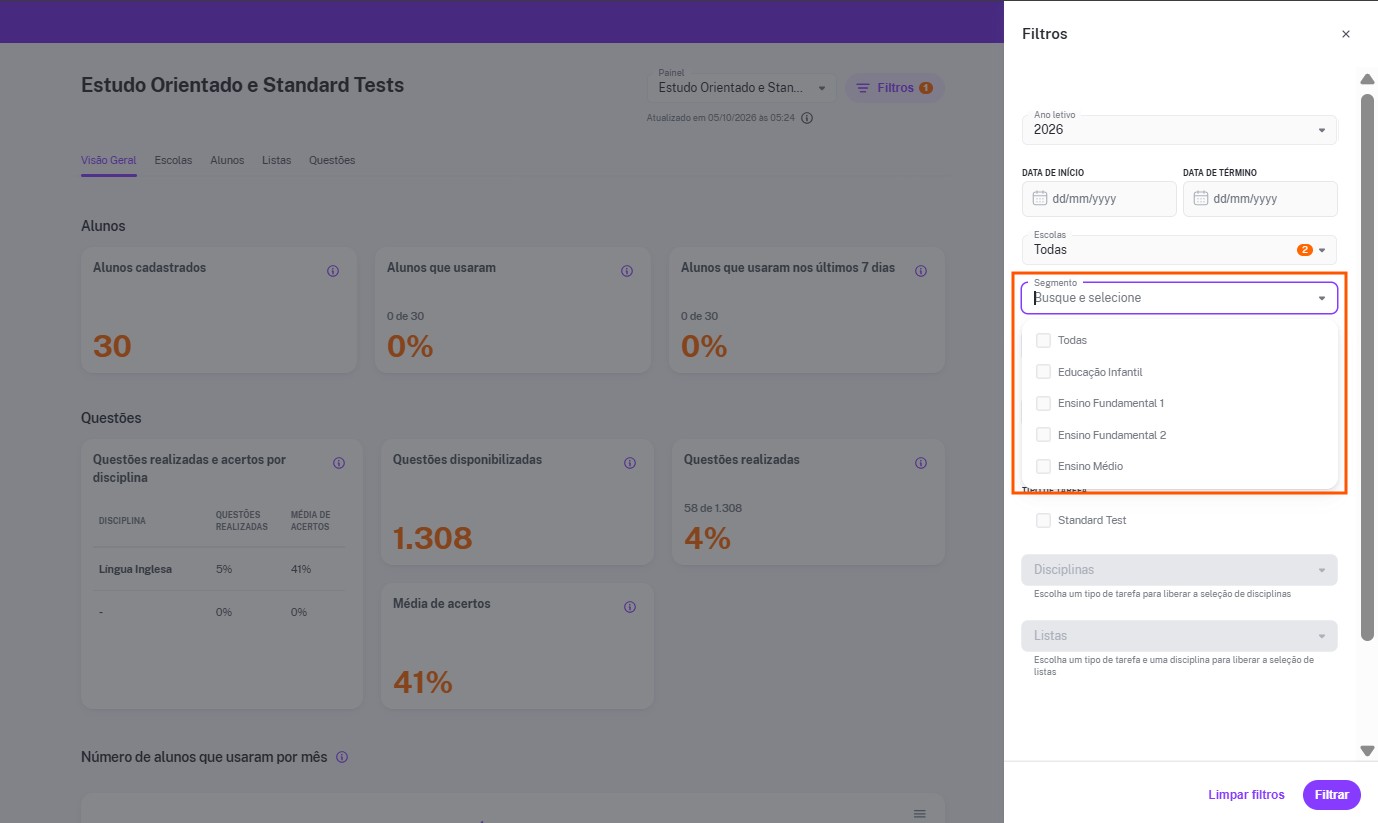The width and height of the screenshot is (1378, 823).
Task: Click info icon next to Atualizado em timestamp
Action: coord(807,118)
